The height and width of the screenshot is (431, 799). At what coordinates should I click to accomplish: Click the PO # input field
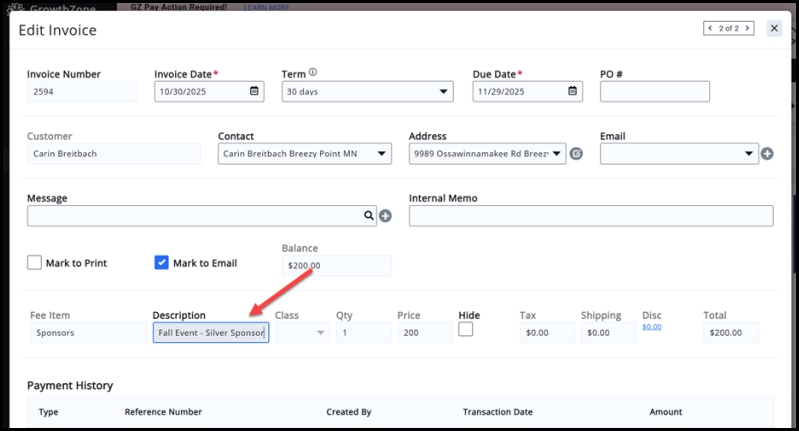point(654,92)
